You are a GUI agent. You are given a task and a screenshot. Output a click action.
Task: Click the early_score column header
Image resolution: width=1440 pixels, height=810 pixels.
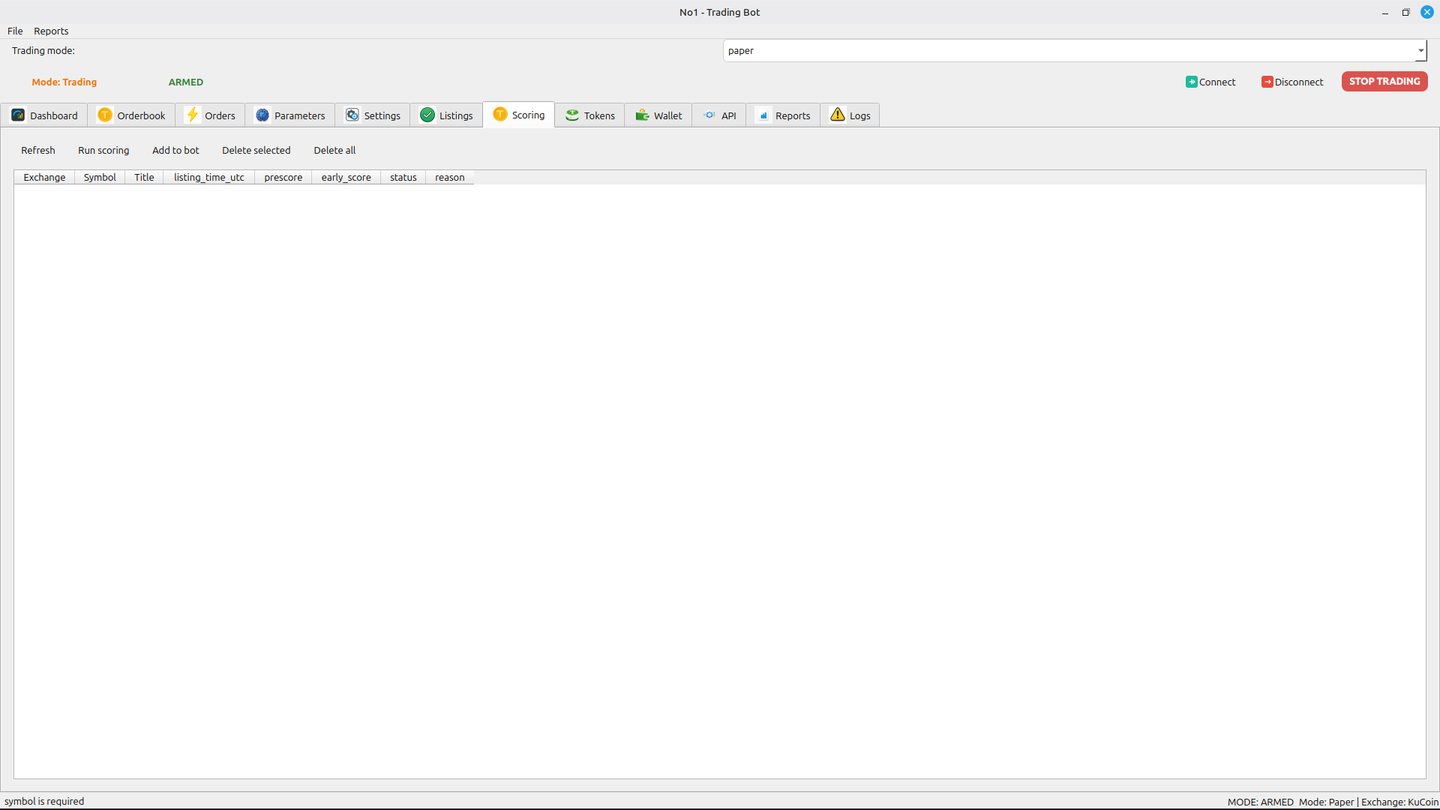click(x=346, y=177)
